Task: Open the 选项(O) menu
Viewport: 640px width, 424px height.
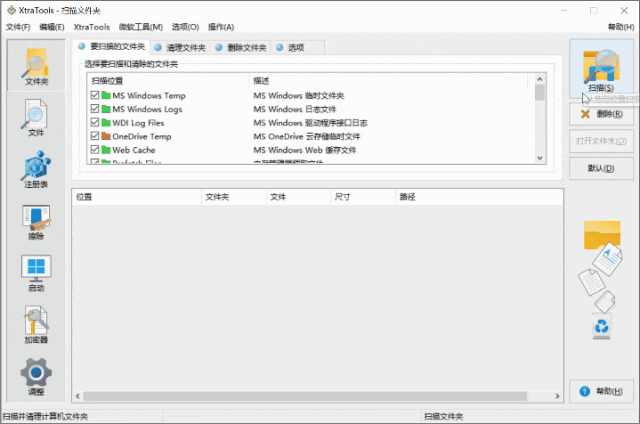Action: 185,27
